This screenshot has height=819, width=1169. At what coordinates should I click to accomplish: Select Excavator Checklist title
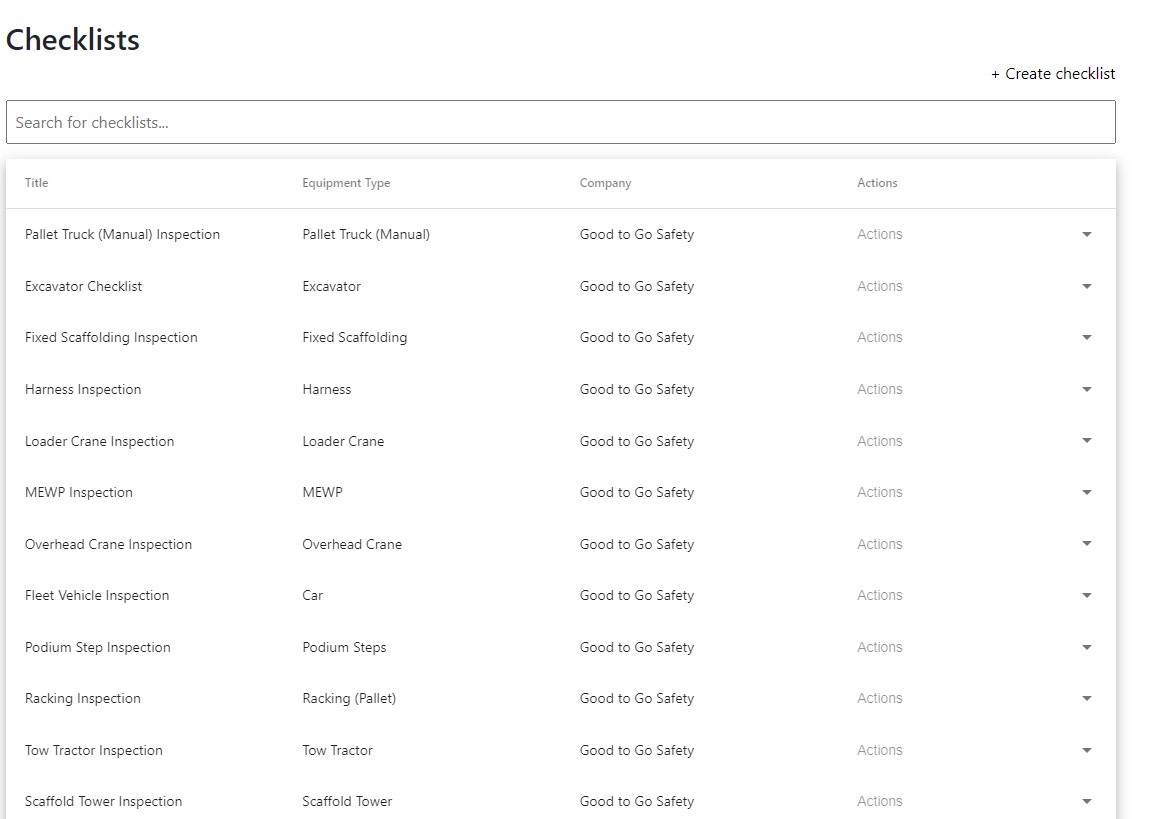tap(84, 286)
